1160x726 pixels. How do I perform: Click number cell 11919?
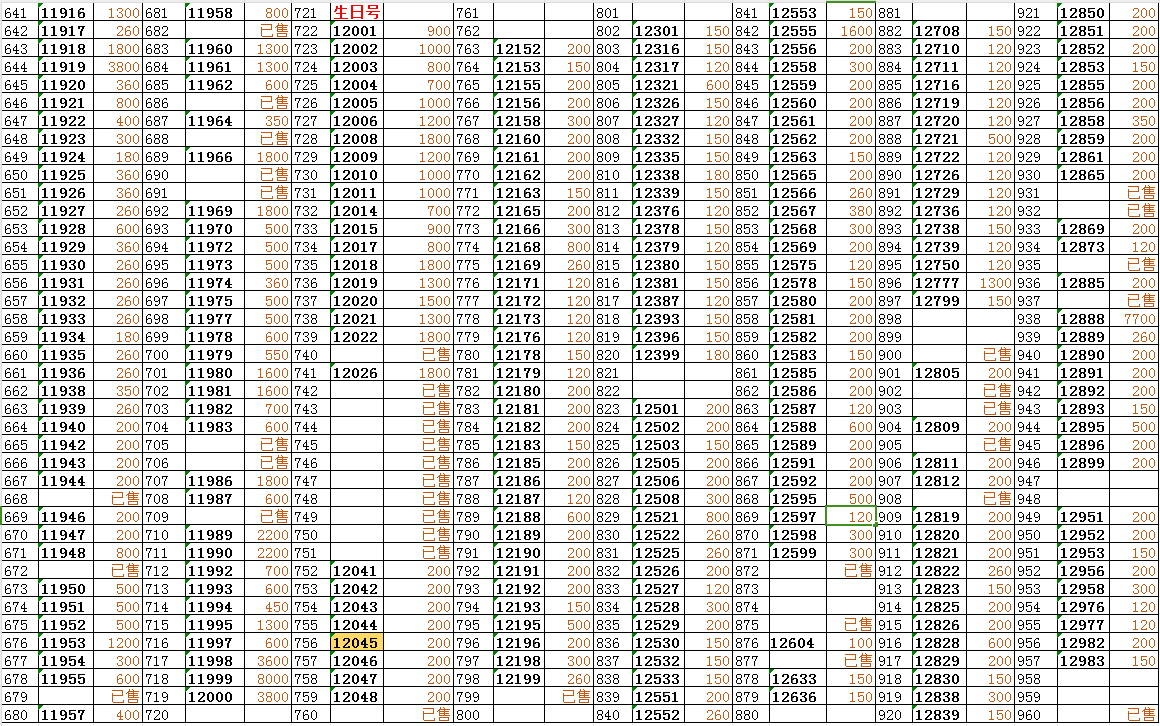[64, 67]
